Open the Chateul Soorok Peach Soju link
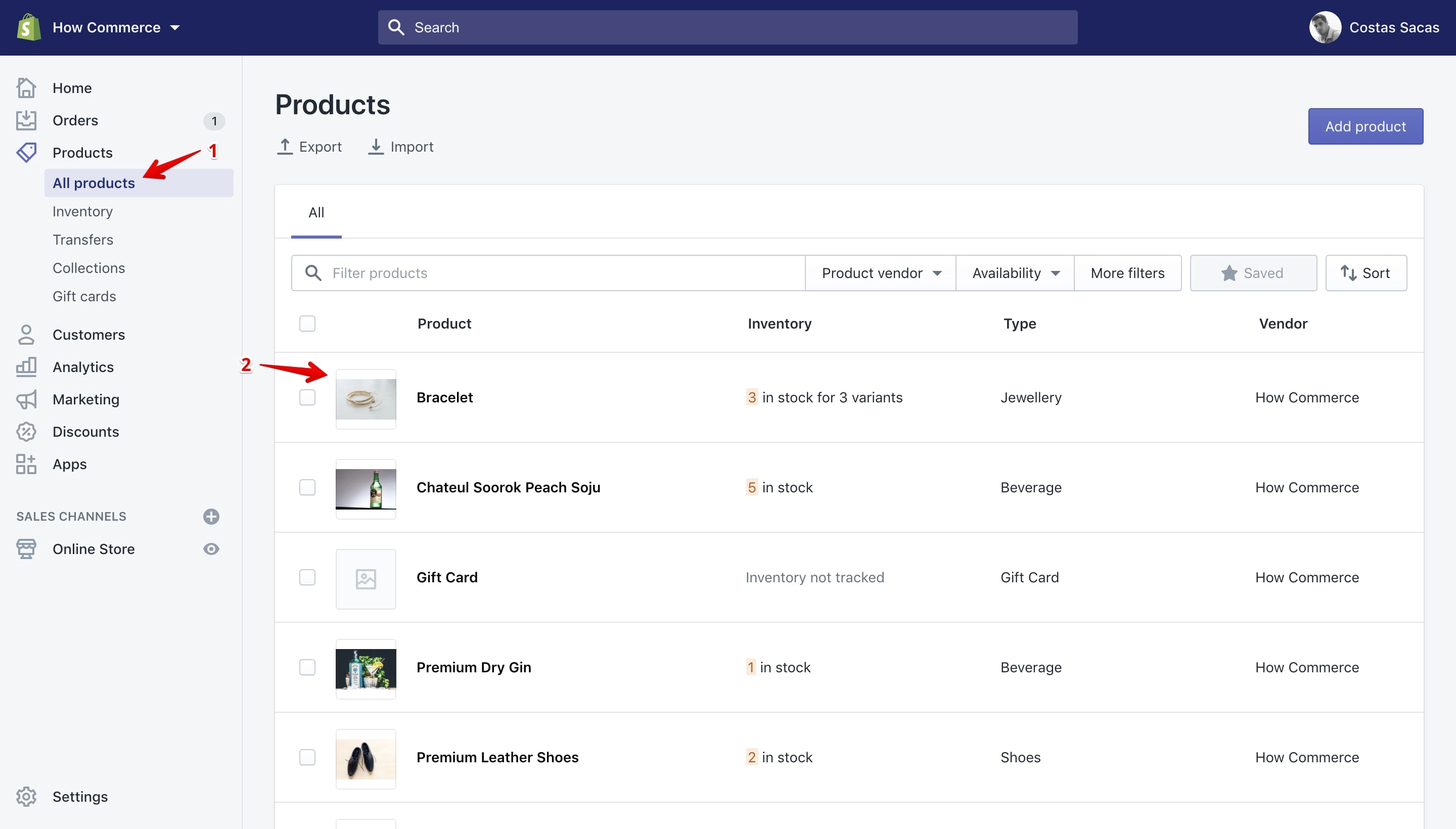Image resolution: width=1456 pixels, height=829 pixels. pyautogui.click(x=509, y=487)
